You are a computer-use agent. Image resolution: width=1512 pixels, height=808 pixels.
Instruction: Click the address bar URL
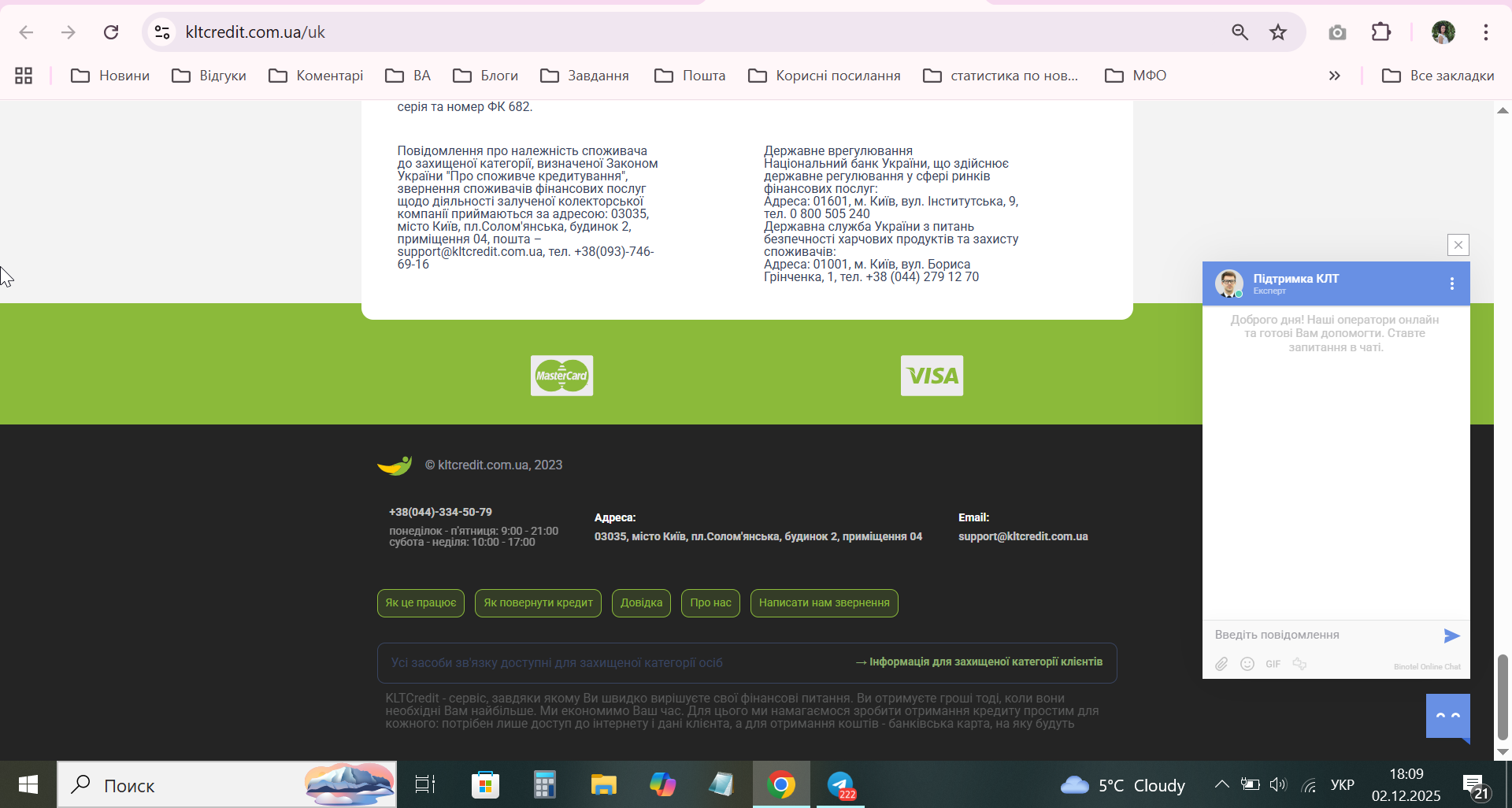[x=255, y=32]
